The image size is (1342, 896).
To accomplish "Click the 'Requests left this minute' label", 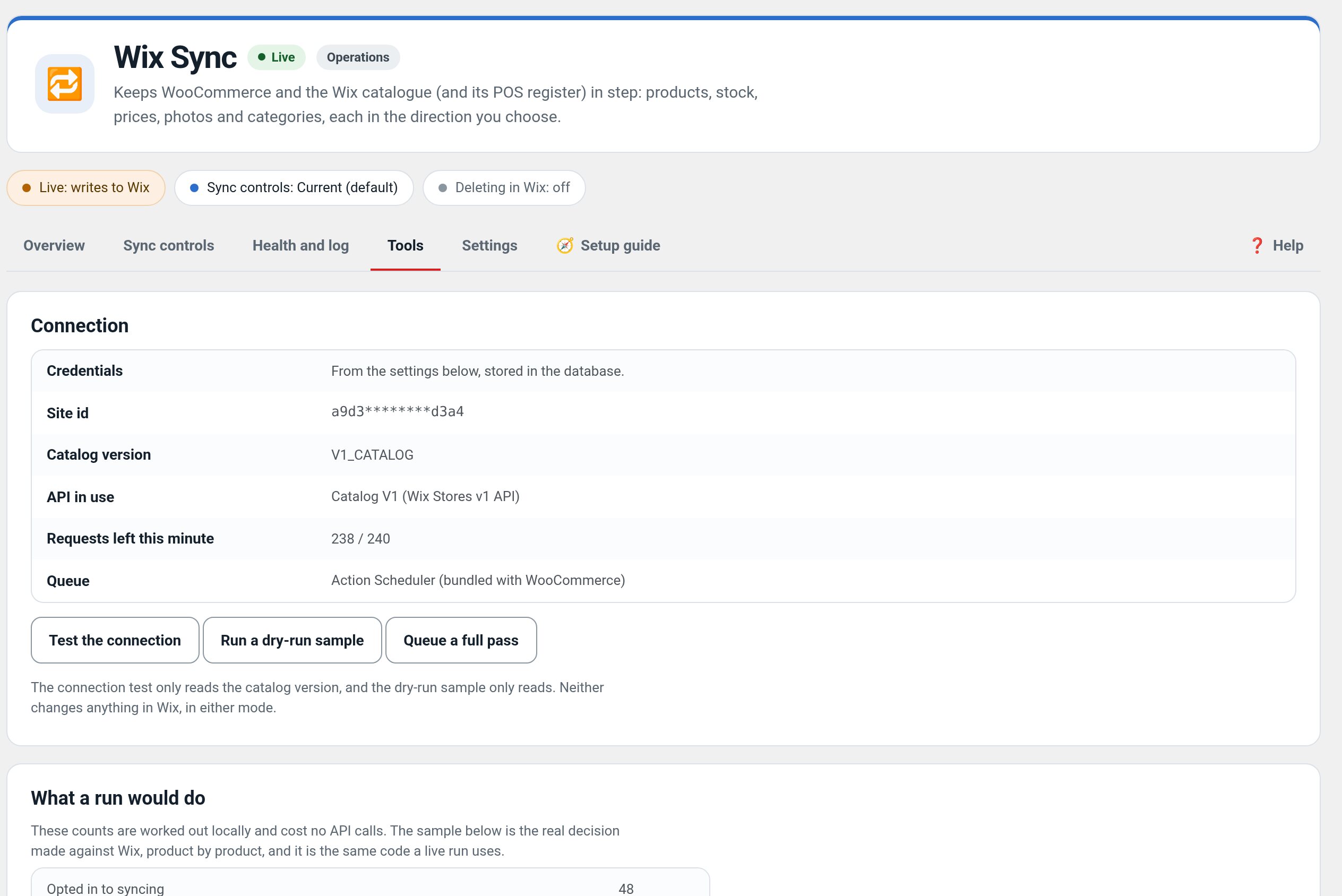I will coord(130,539).
